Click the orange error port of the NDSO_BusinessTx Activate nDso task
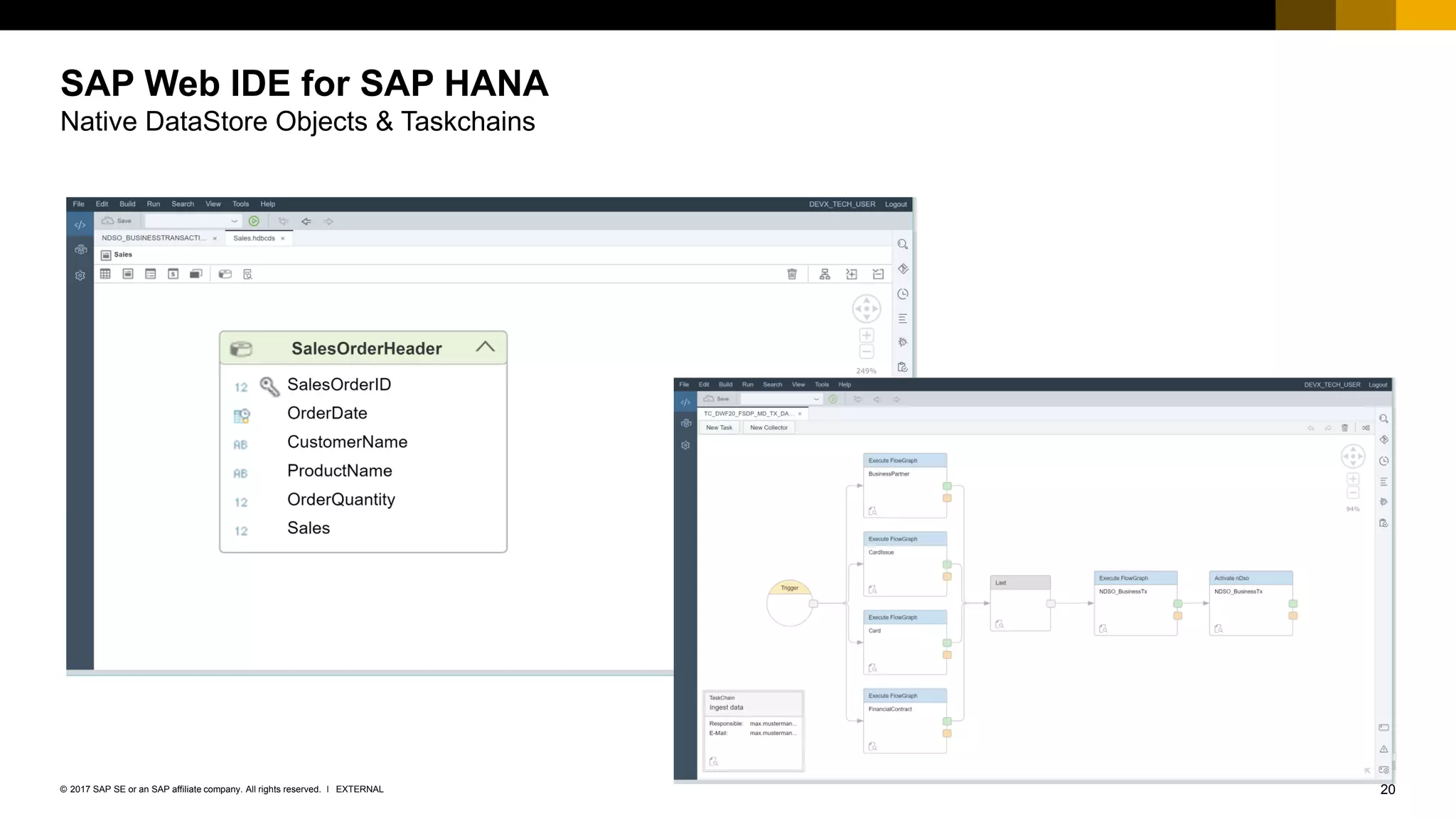The height and width of the screenshot is (819, 1456). click(x=1293, y=616)
